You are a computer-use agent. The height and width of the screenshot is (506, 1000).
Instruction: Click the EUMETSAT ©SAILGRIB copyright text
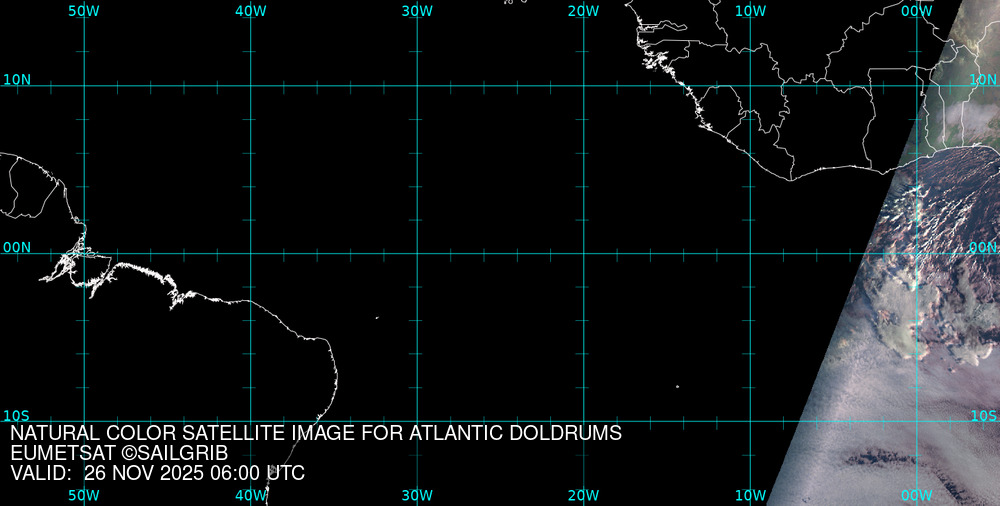coord(119,453)
